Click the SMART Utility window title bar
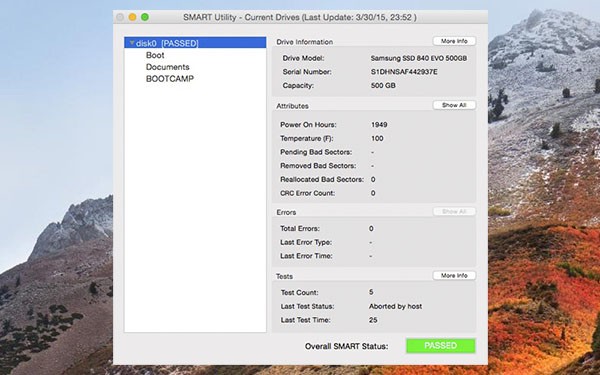600x375 pixels. coord(300,17)
